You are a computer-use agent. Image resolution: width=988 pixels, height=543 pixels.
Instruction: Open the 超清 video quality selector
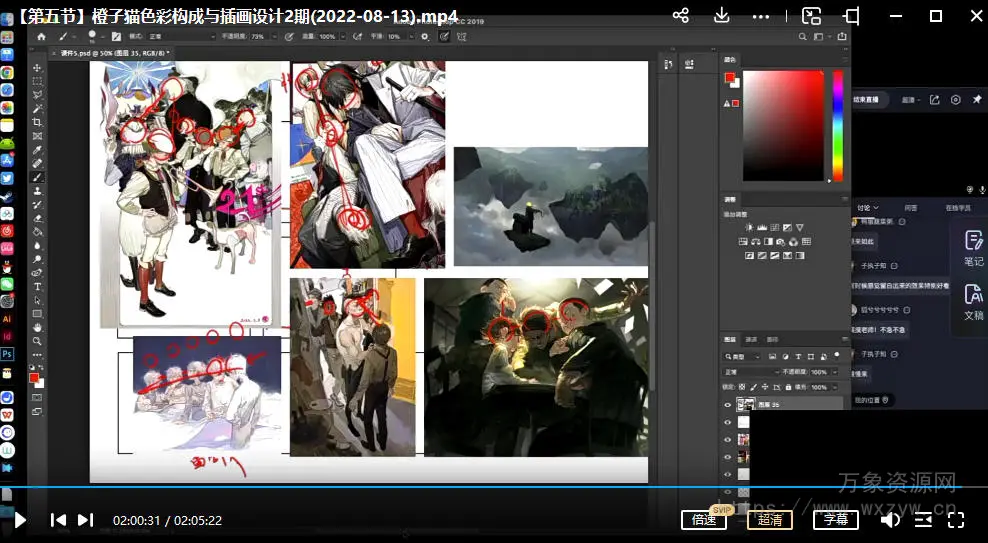tap(769, 519)
